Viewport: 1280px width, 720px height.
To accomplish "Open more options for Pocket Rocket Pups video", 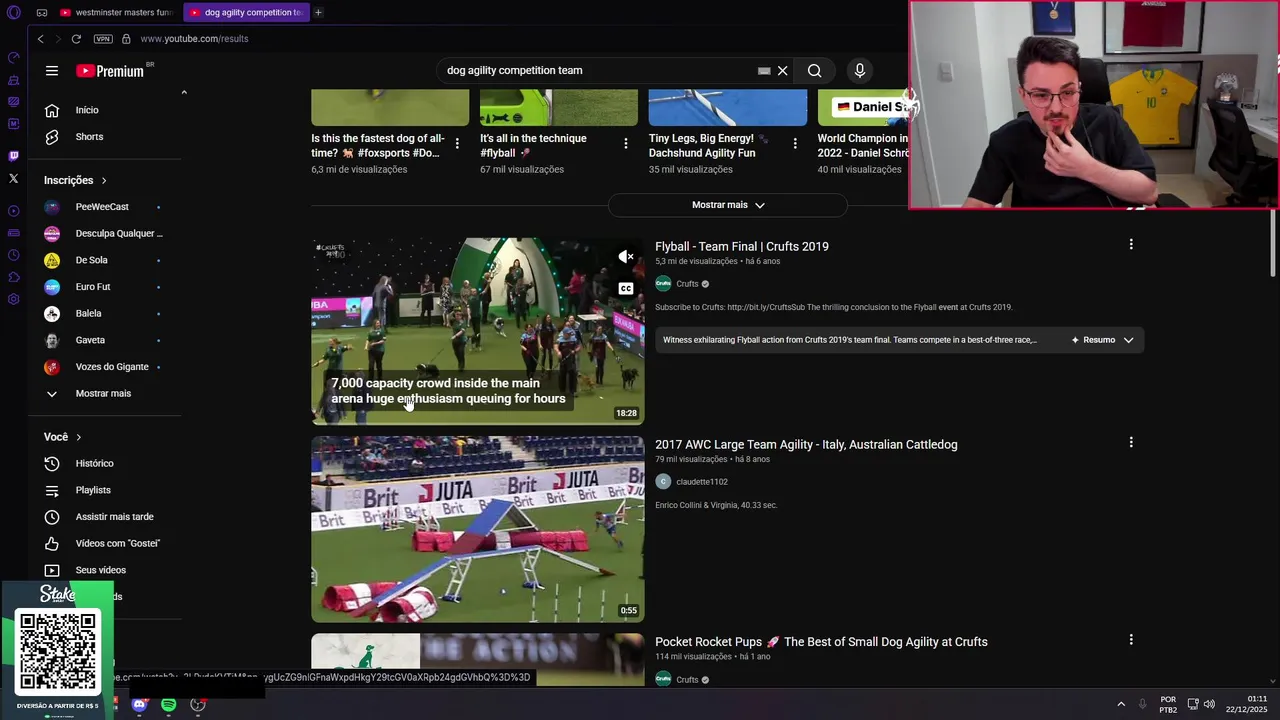I will pos(1131,640).
